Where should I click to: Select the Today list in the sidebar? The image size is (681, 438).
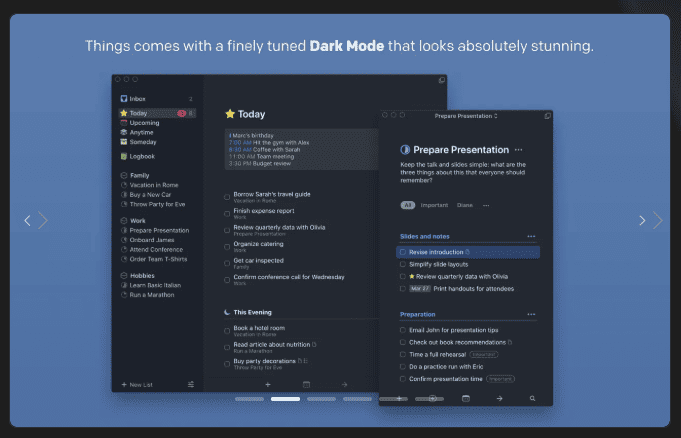point(156,113)
